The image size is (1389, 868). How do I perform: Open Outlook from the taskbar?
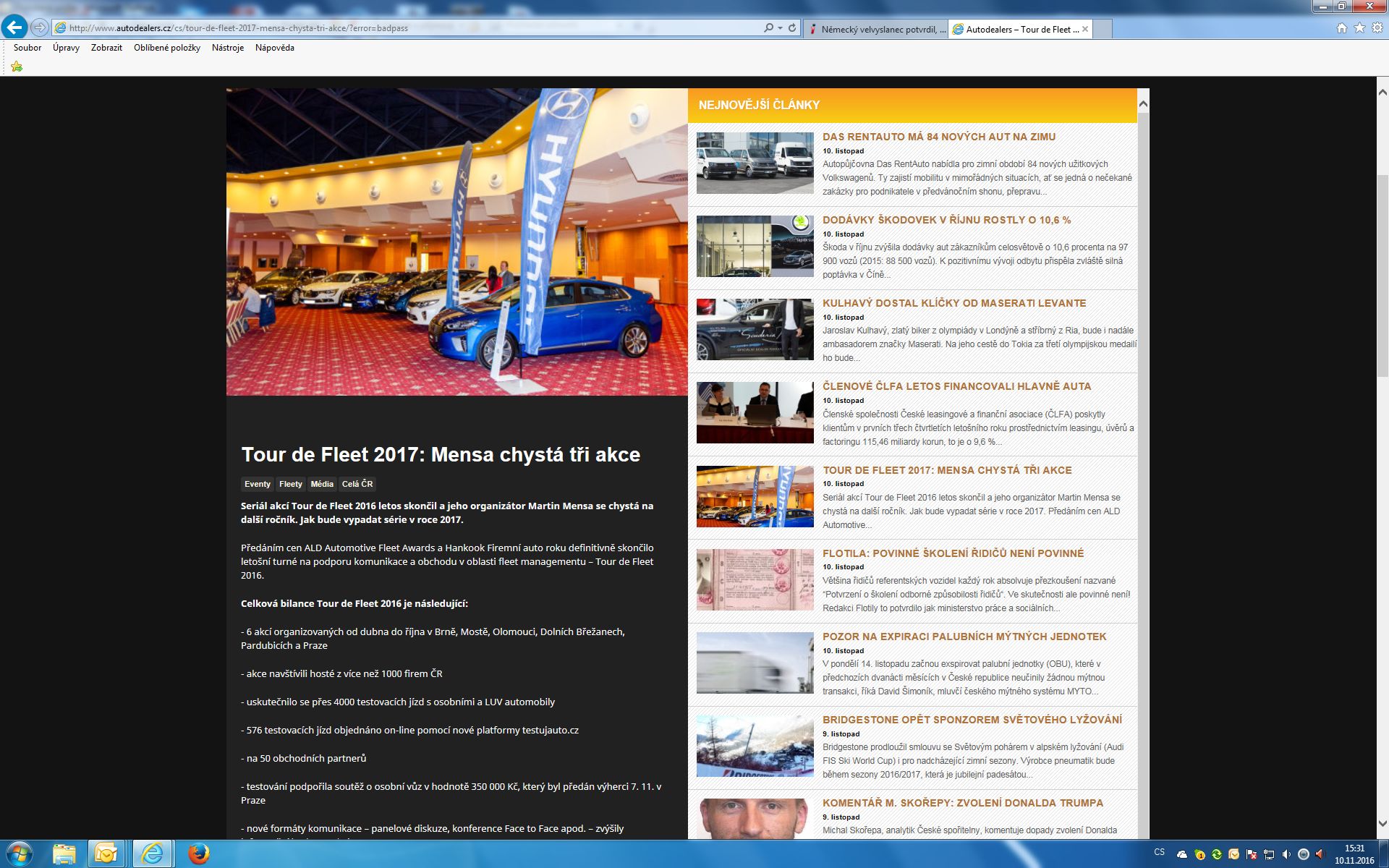point(106,854)
